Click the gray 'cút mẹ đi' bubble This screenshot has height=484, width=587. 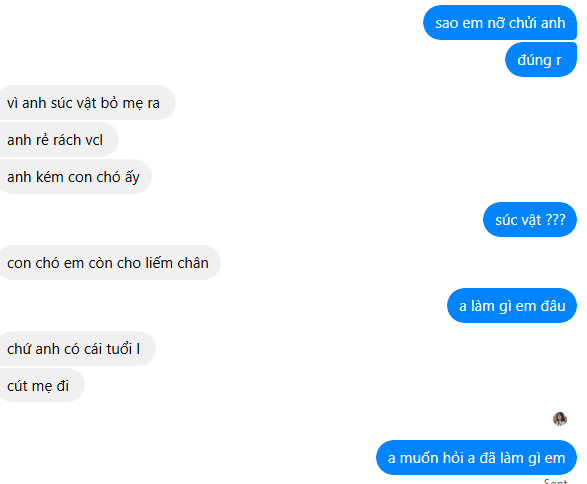[41, 386]
